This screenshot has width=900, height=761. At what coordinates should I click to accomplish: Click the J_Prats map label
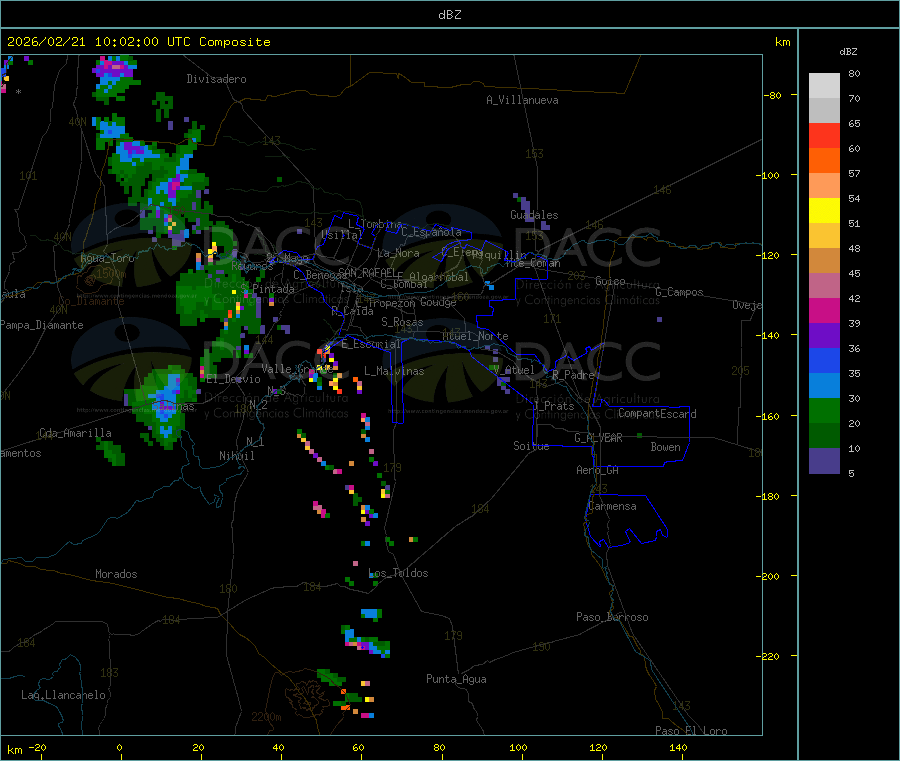click(554, 406)
